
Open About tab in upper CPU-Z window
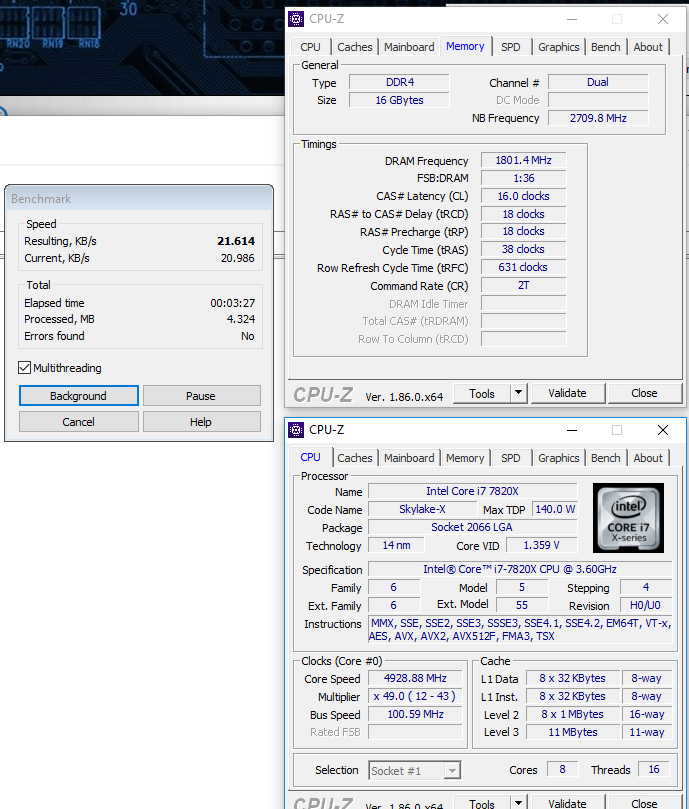click(648, 47)
